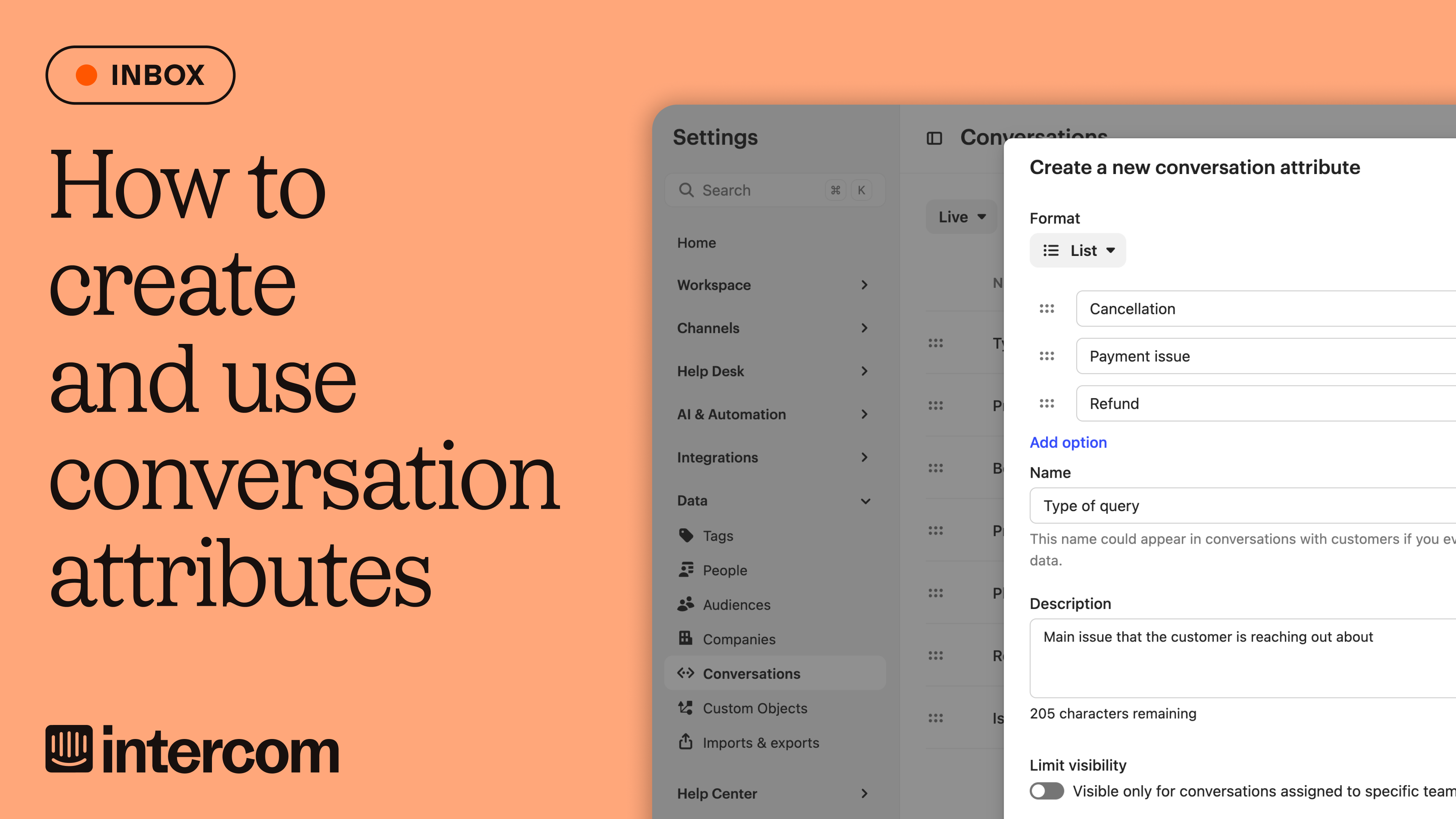Select the Tags icon in Data sidebar
This screenshot has width=1456, height=819.
point(686,535)
